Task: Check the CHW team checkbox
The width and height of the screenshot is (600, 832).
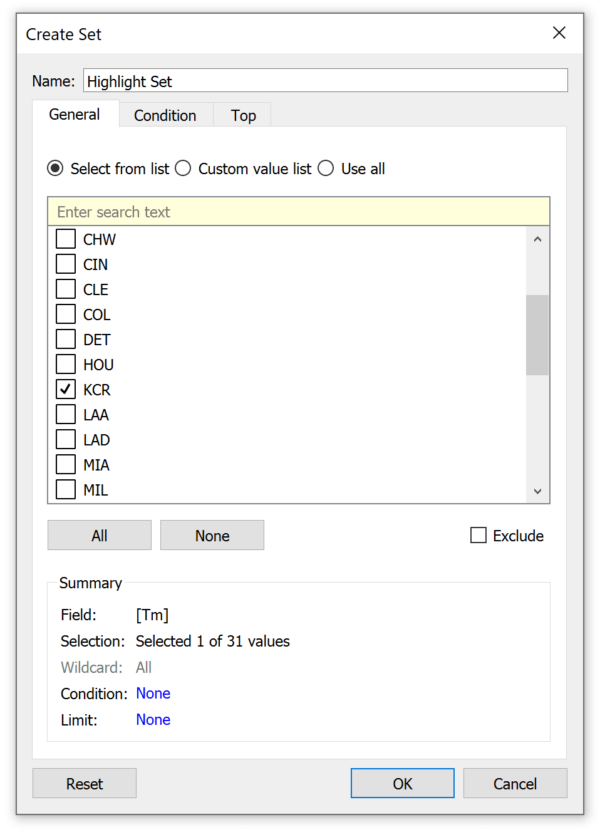Action: pos(65,239)
